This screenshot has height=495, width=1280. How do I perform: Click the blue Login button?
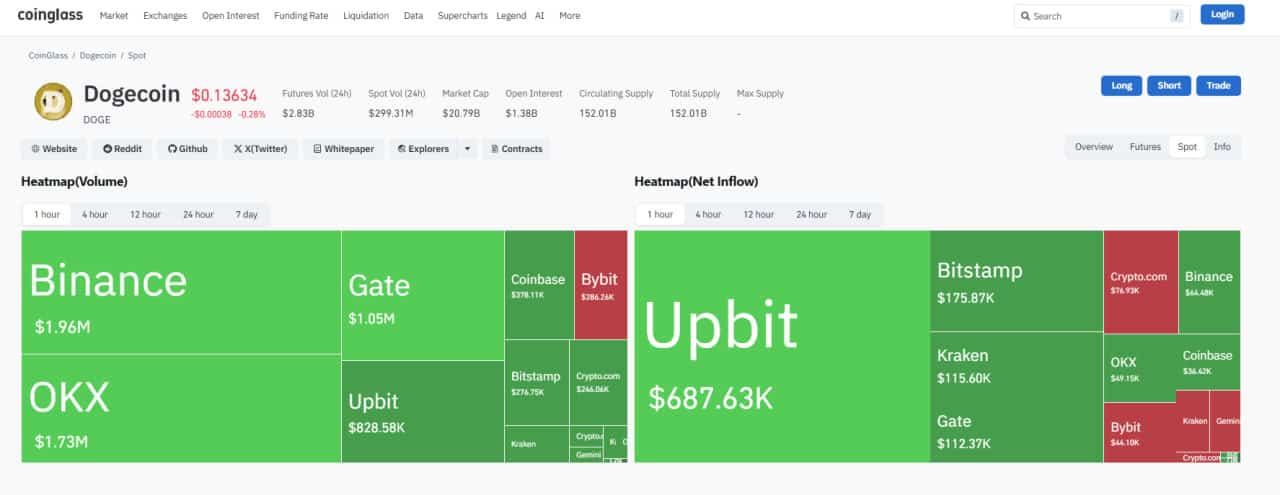(x=1222, y=14)
